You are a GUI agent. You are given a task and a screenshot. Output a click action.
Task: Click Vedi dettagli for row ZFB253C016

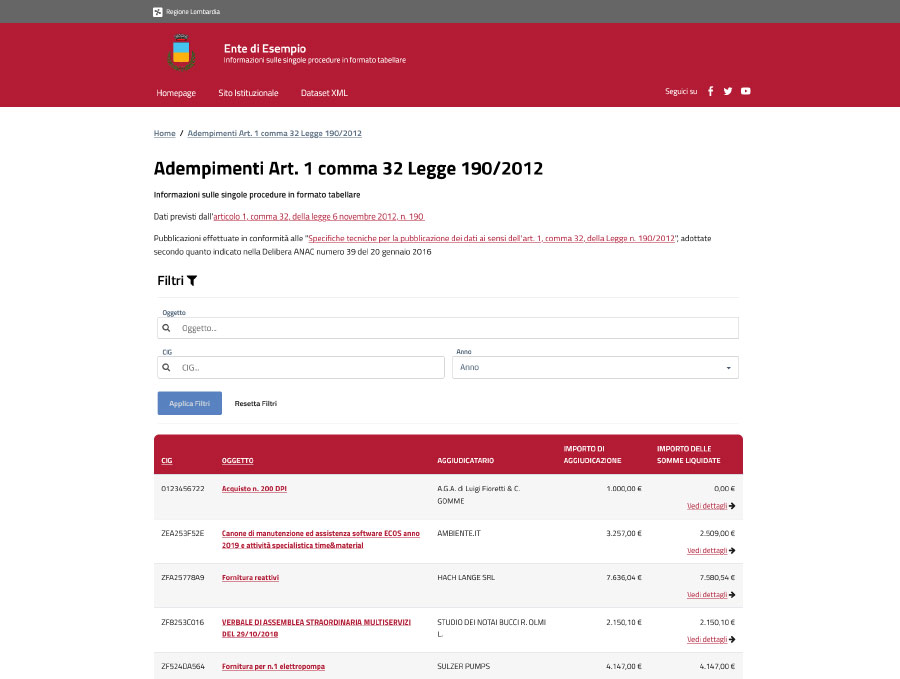[x=707, y=639]
